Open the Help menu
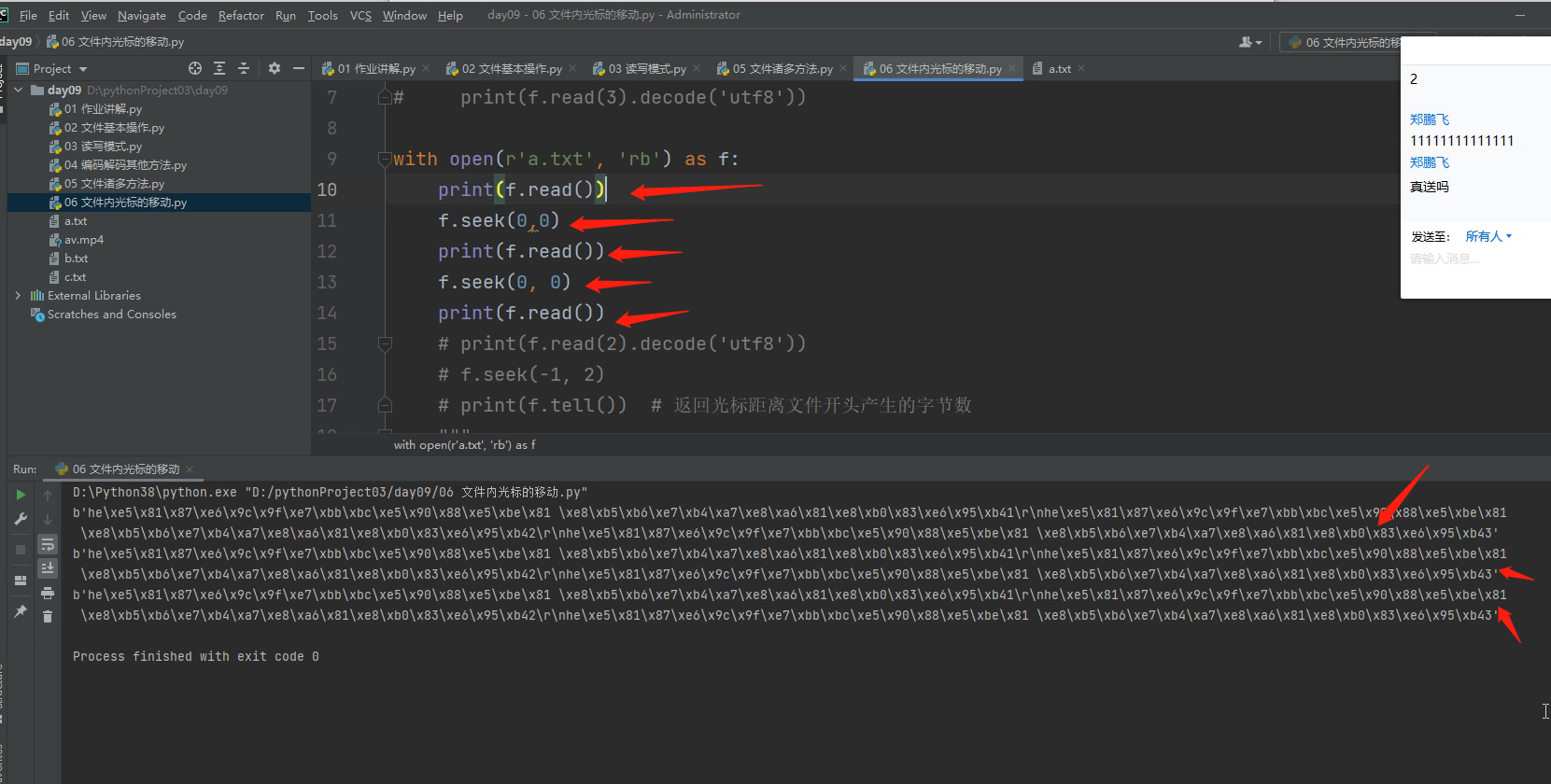The width and height of the screenshot is (1551, 784). coord(450,15)
